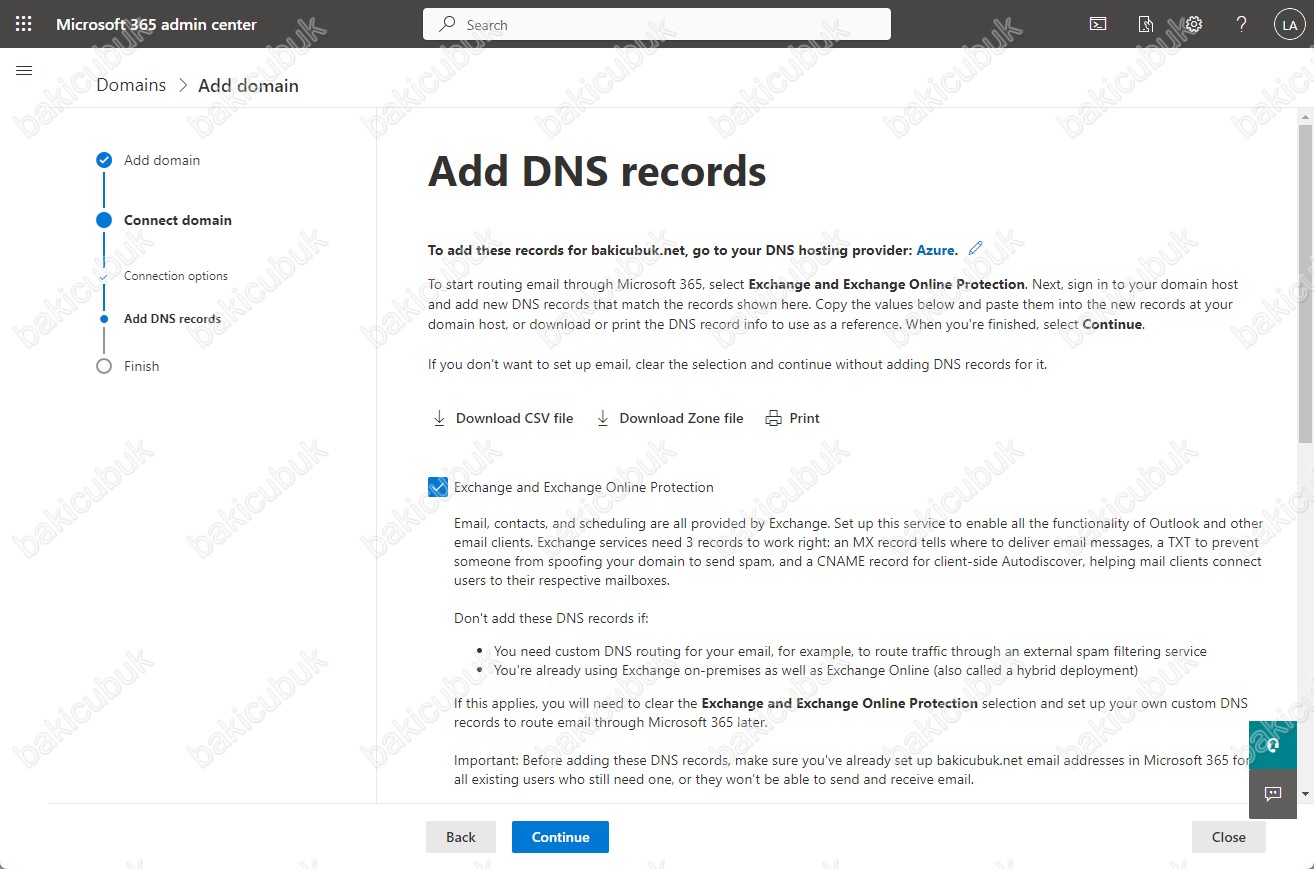Open the settings gear icon
Screen dimensions: 1314x869
(x=1193, y=24)
